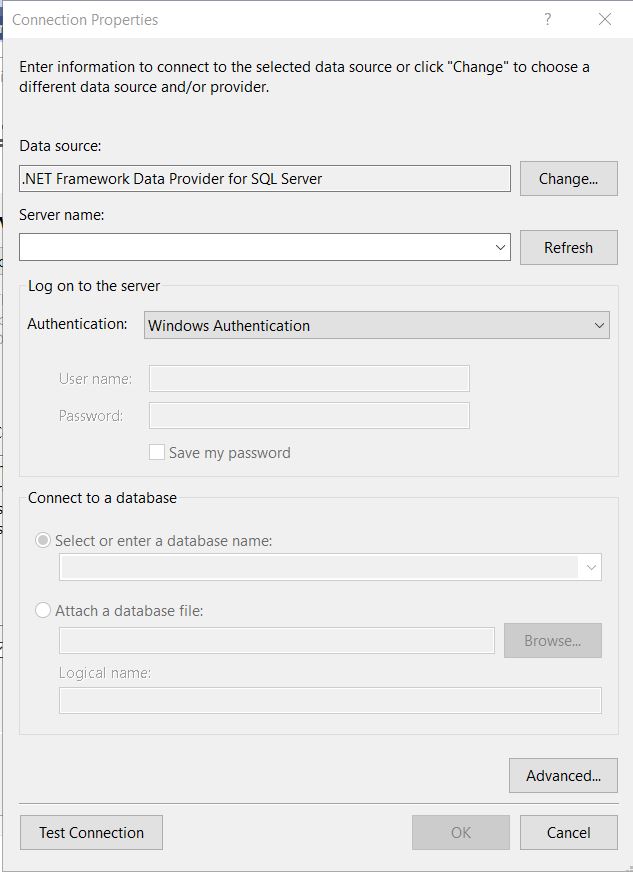Enable the Save my password checkbox
633x872 pixels.
click(157, 452)
